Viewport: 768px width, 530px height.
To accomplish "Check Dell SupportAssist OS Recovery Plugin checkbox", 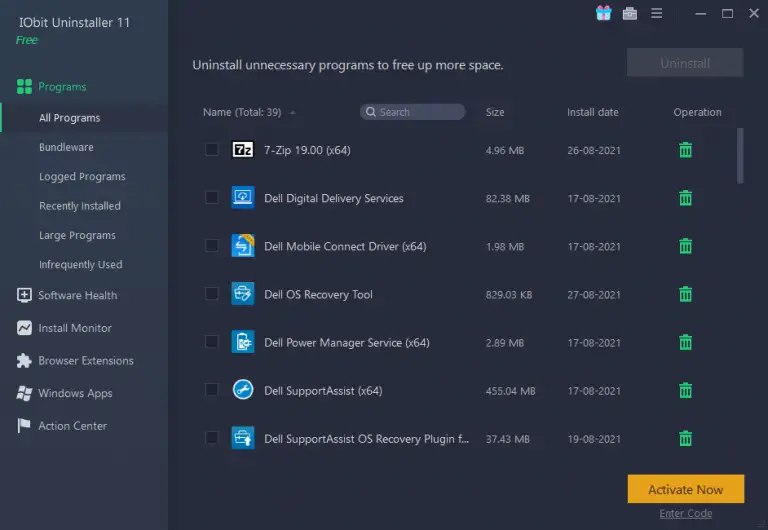I will tap(212, 438).
